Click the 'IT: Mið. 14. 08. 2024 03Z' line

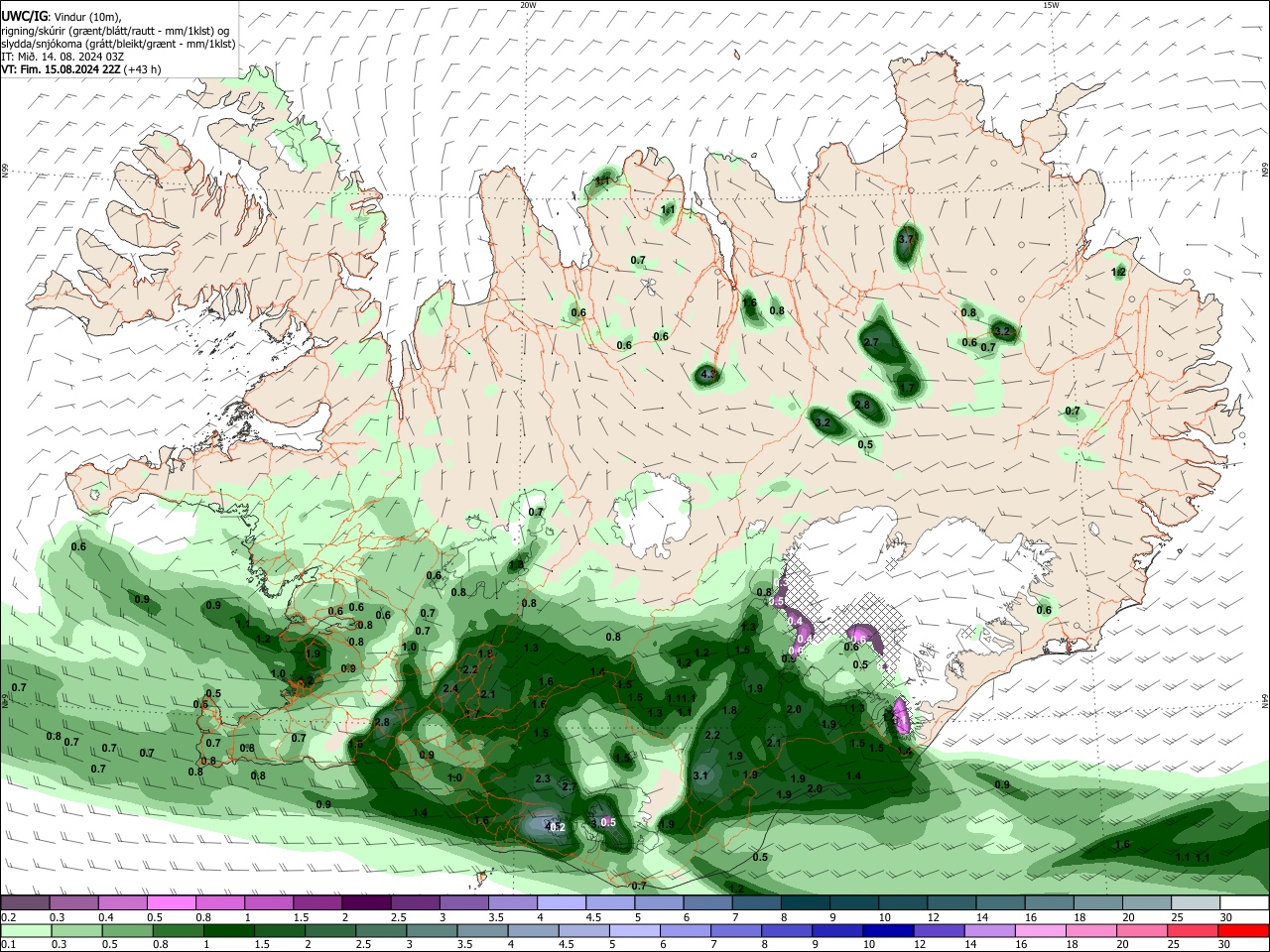coord(63,57)
